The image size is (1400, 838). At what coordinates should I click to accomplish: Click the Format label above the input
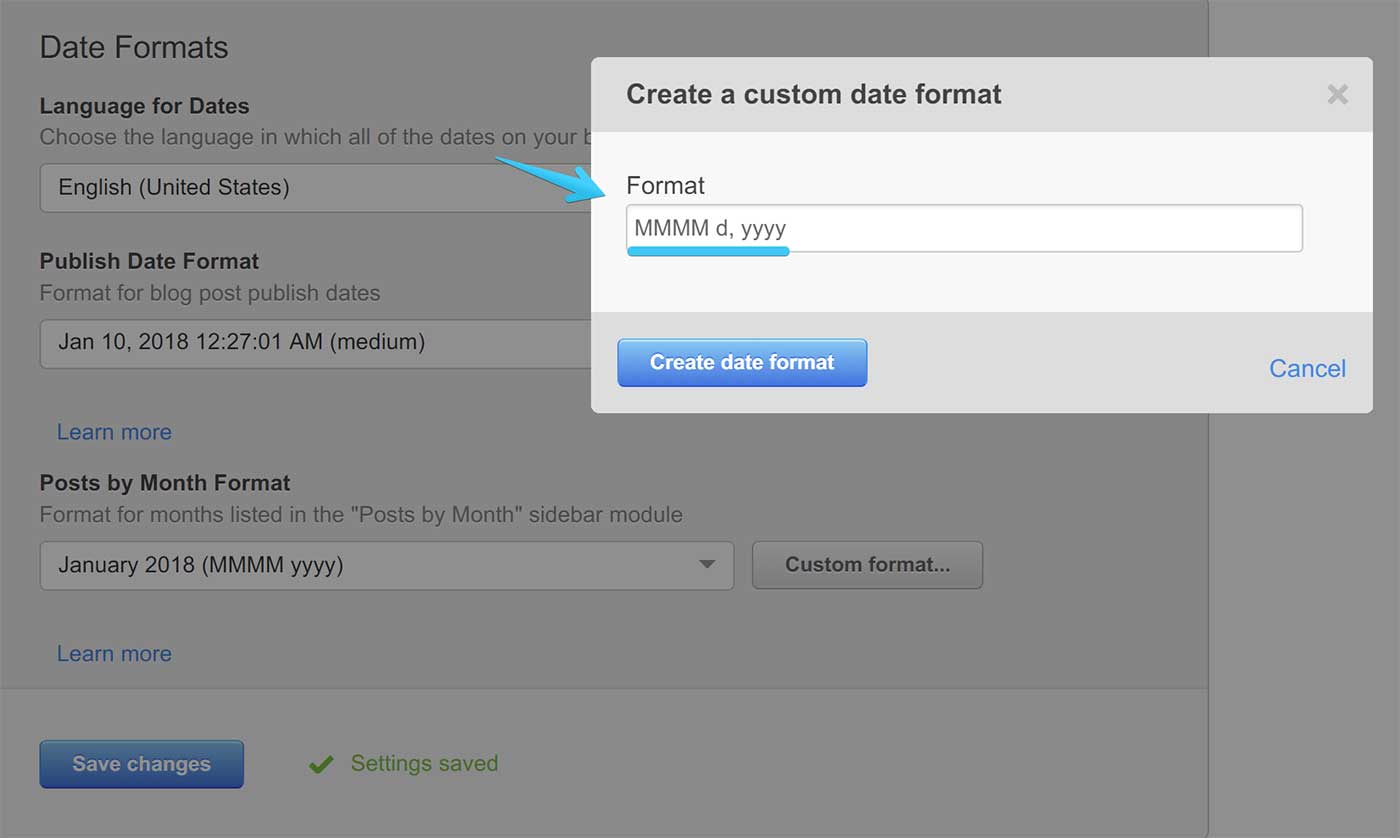665,185
